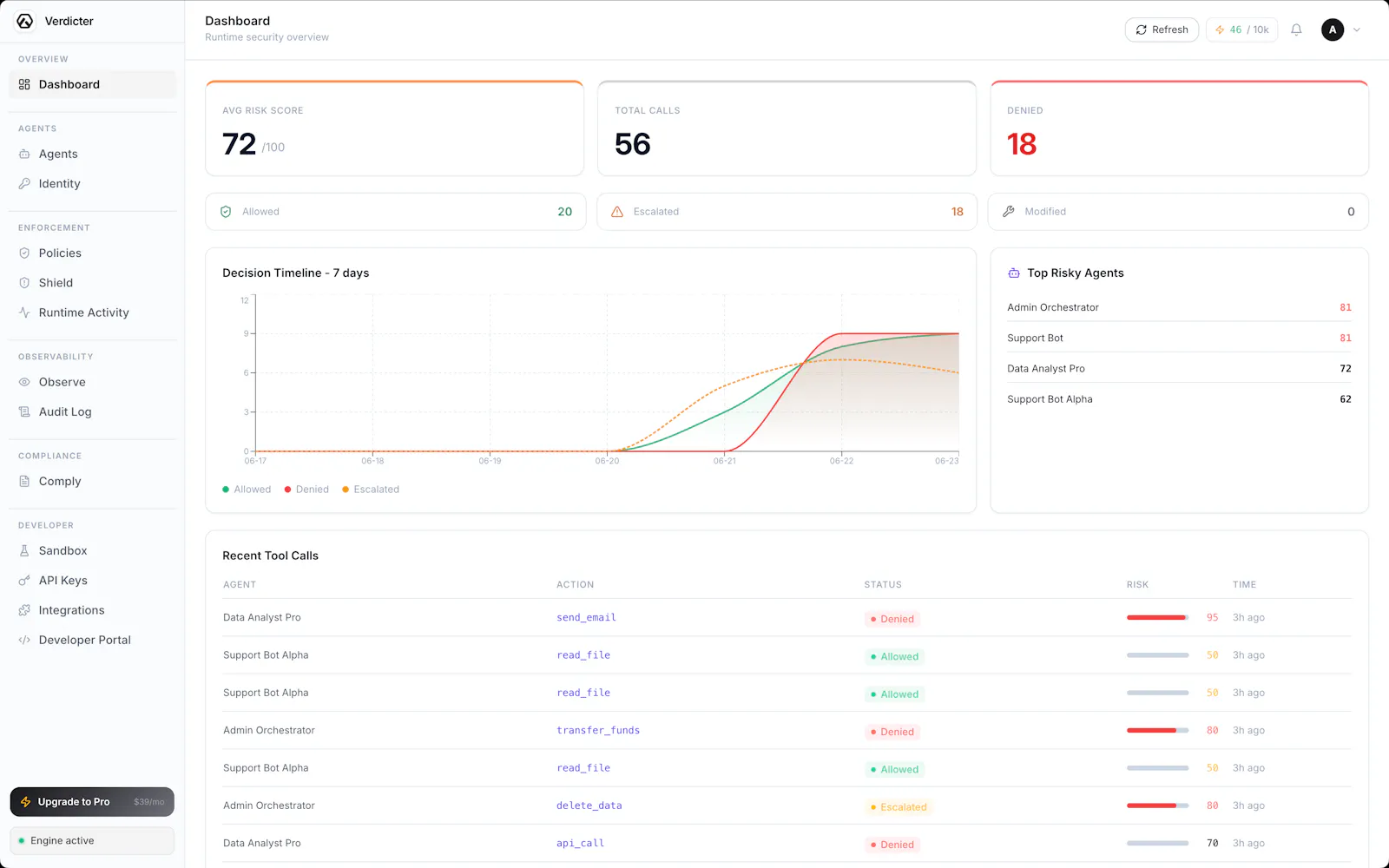Click the Sandbox flask icon
Screen dimensions: 1389x868
tap(24, 550)
